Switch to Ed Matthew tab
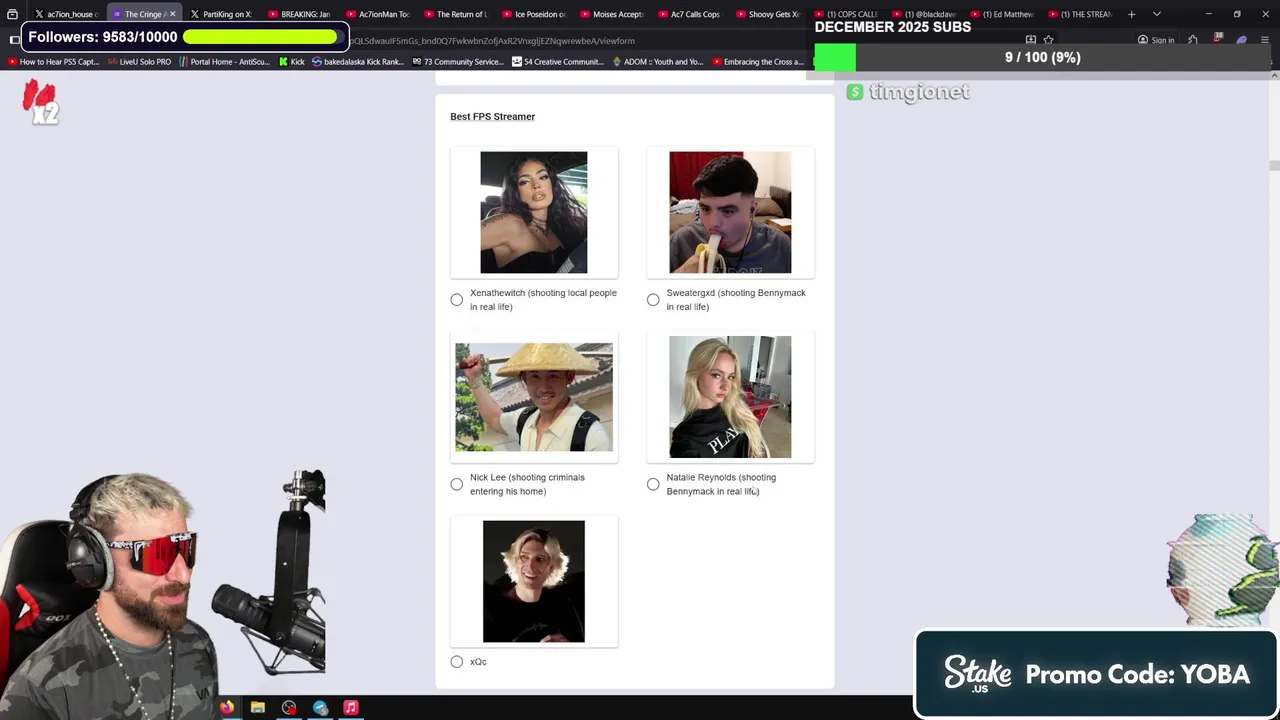The height and width of the screenshot is (720, 1280). pyautogui.click(x=1002, y=14)
